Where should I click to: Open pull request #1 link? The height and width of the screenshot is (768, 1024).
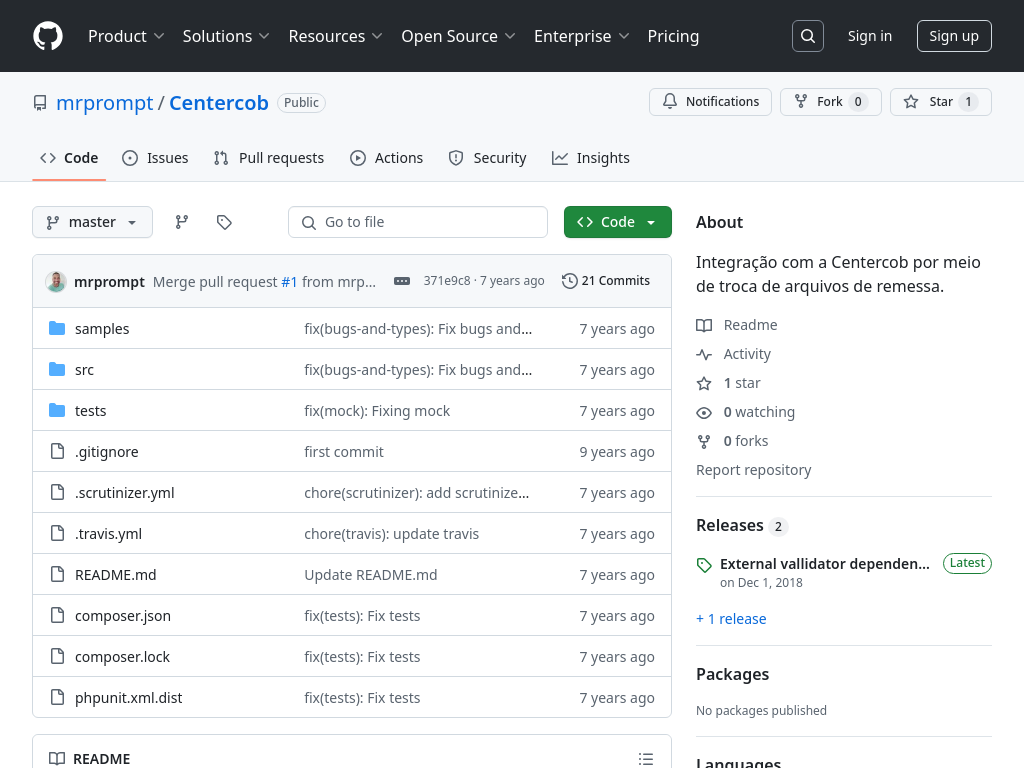[289, 282]
